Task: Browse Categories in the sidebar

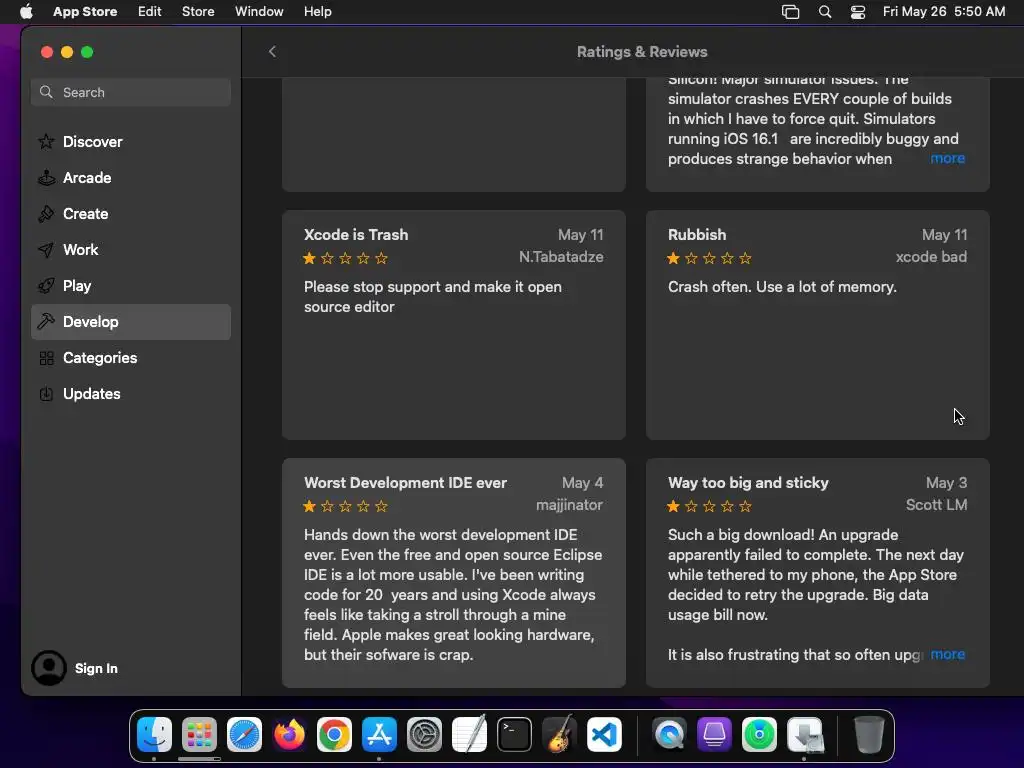Action: (131, 358)
